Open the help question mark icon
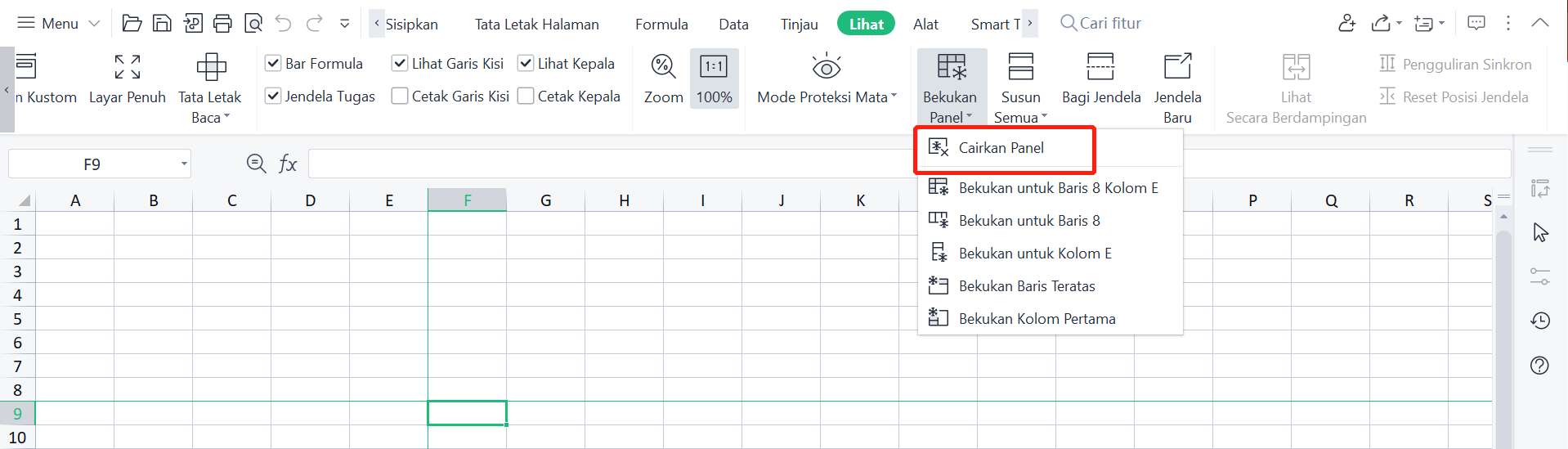This screenshot has height=449, width=1568. [x=1539, y=365]
